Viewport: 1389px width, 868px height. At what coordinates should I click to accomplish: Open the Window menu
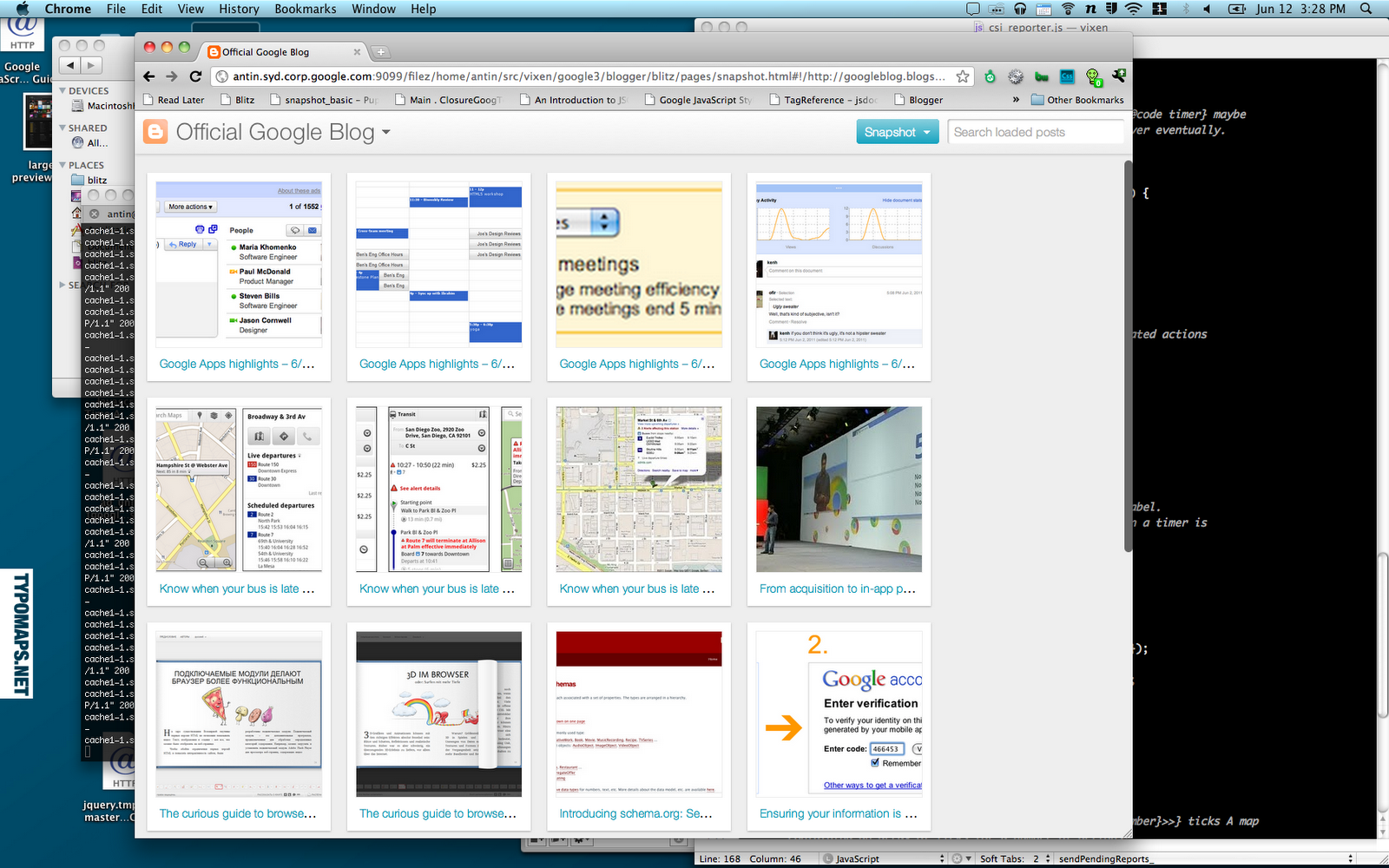click(x=374, y=9)
